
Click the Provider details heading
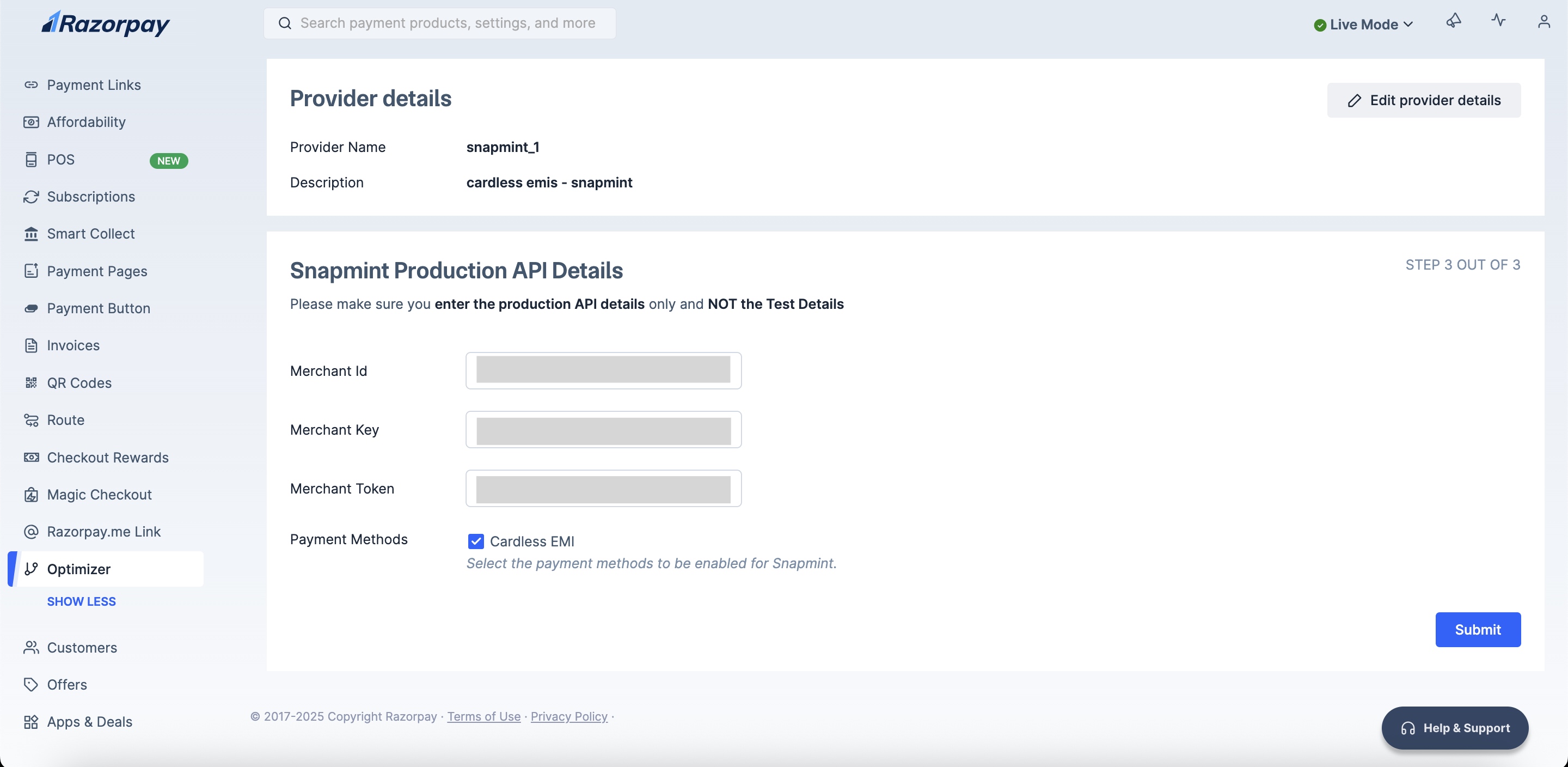pyautogui.click(x=371, y=99)
